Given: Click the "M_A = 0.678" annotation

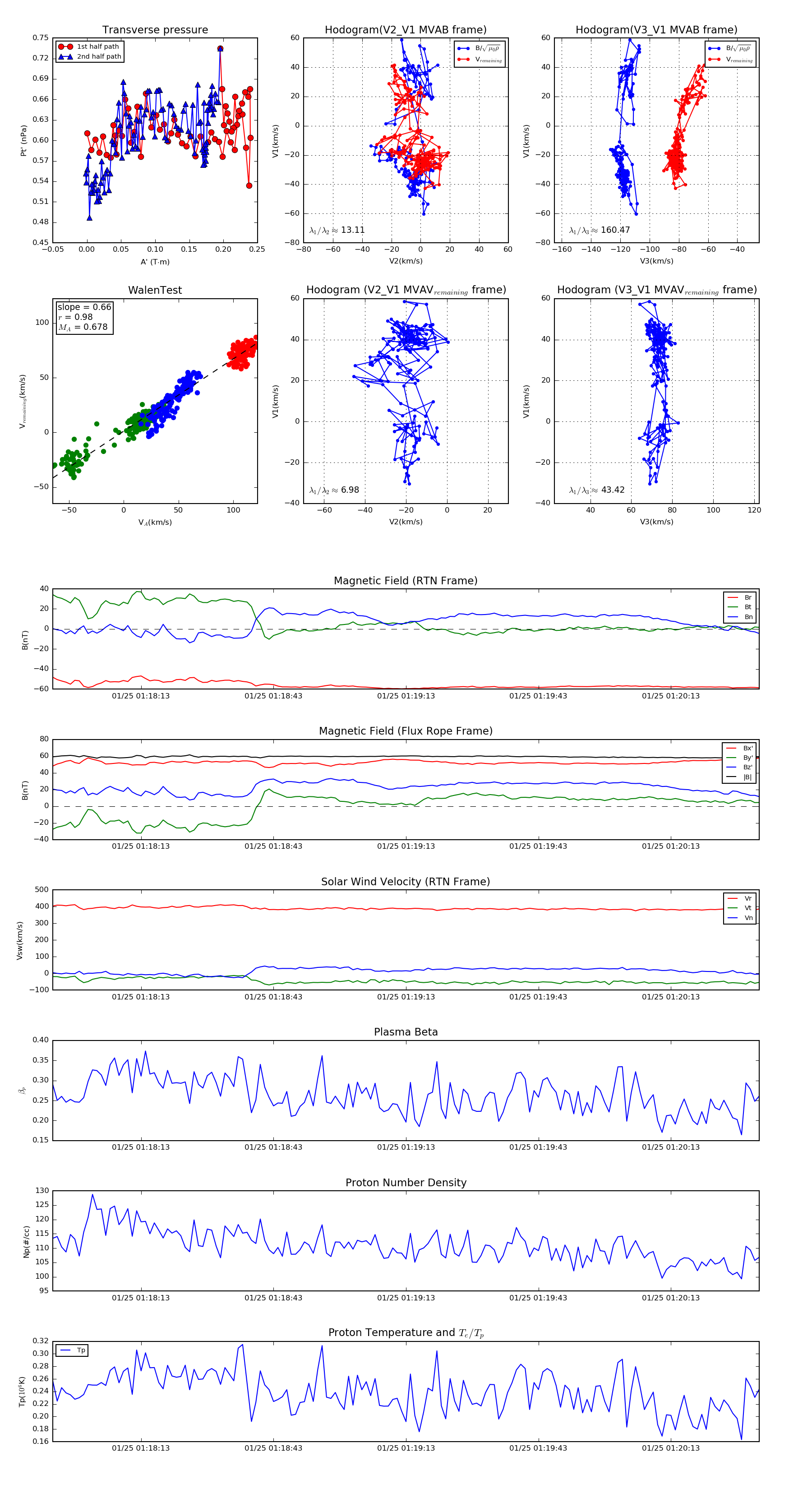Looking at the screenshot, I should (x=83, y=327).
